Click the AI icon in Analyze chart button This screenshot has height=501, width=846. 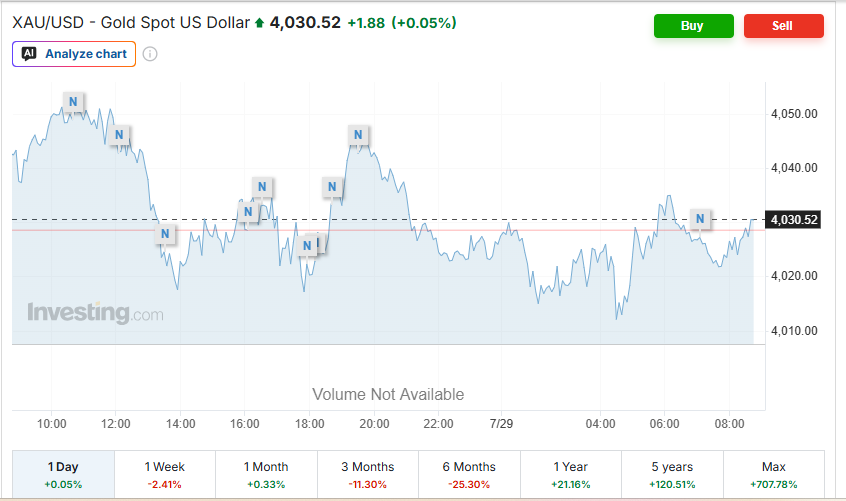(29, 53)
